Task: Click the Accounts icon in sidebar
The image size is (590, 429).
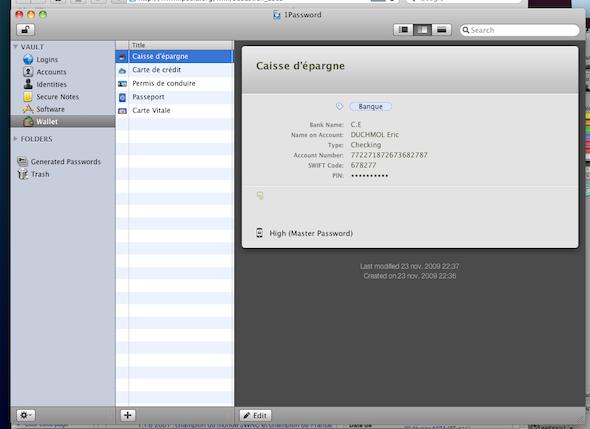Action: click(x=28, y=72)
